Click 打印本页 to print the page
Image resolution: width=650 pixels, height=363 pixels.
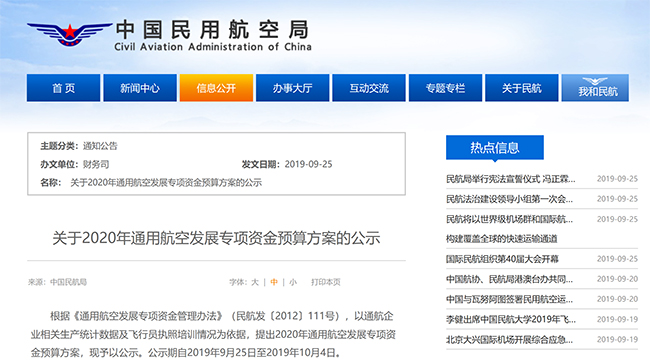coord(326,282)
